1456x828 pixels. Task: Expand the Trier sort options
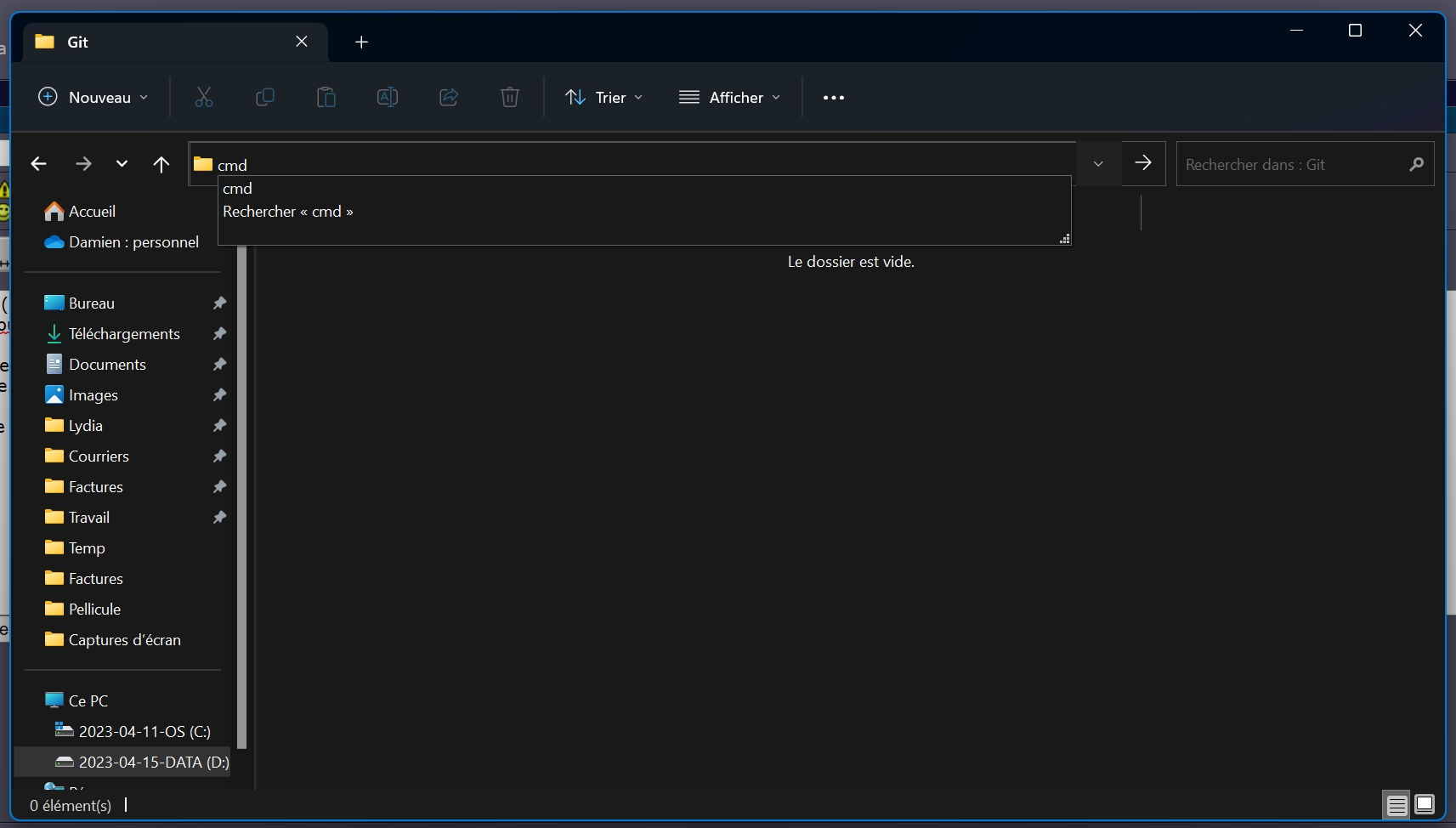pyautogui.click(x=604, y=98)
